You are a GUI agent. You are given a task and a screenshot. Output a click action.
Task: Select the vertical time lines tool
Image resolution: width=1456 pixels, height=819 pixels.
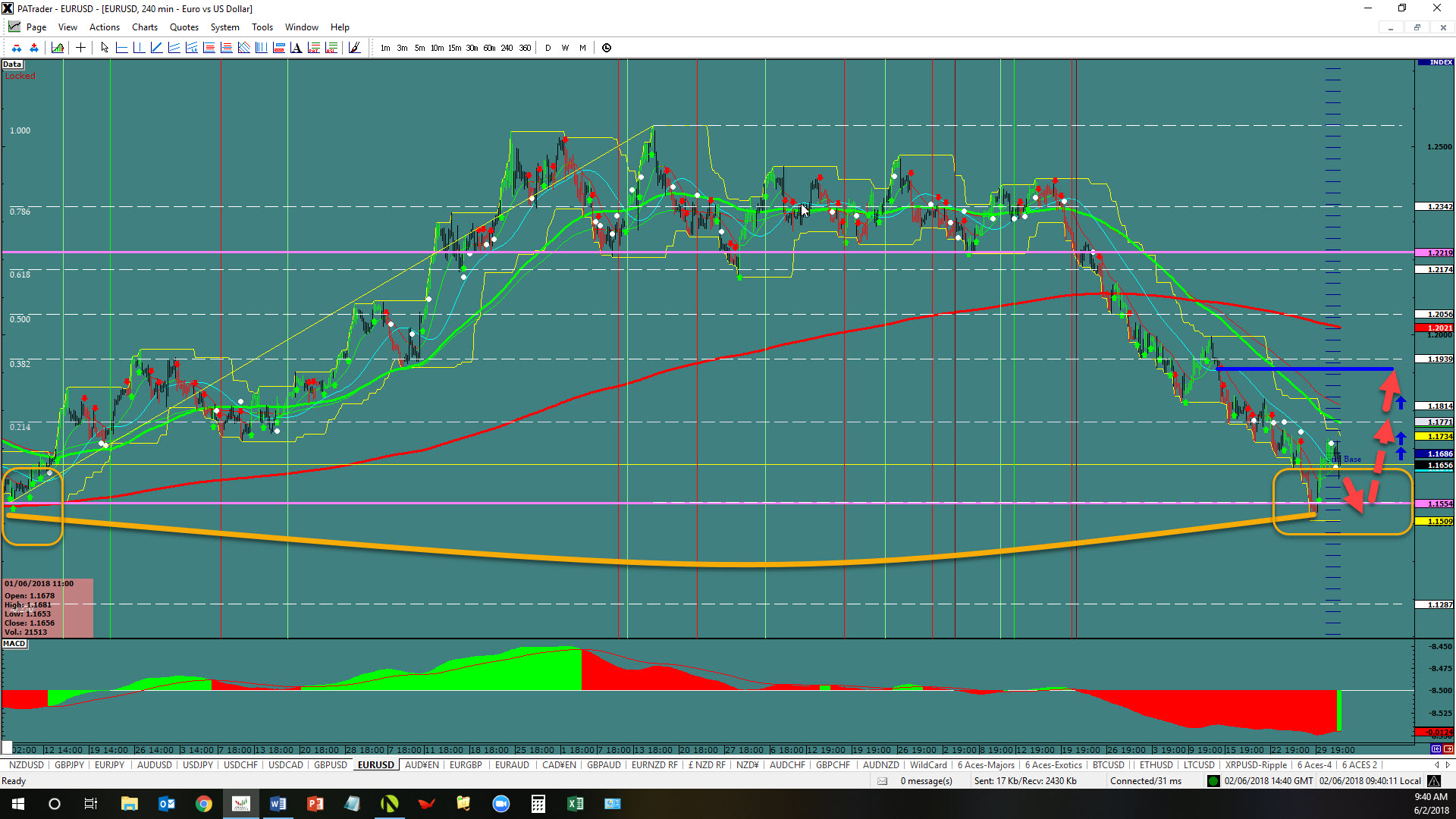tap(261, 48)
